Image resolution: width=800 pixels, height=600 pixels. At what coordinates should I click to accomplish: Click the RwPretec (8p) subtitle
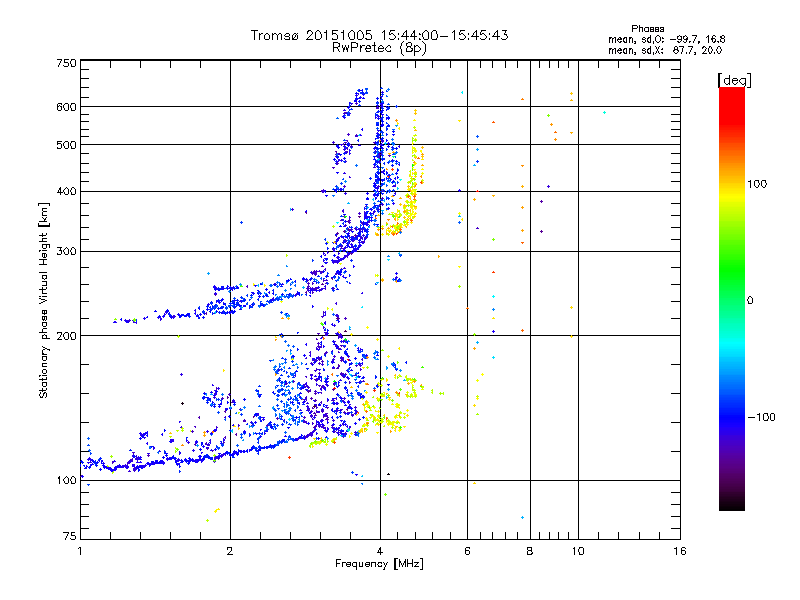[379, 48]
